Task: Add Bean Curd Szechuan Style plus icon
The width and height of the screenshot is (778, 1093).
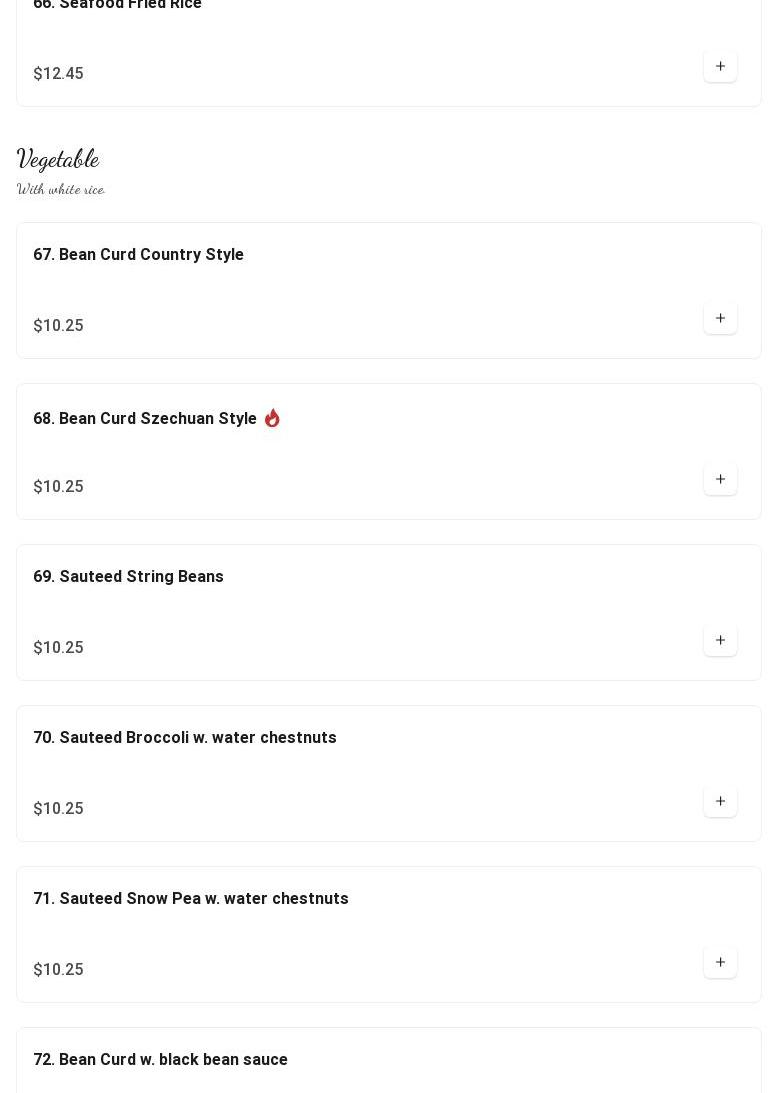Action: pyautogui.click(x=720, y=479)
